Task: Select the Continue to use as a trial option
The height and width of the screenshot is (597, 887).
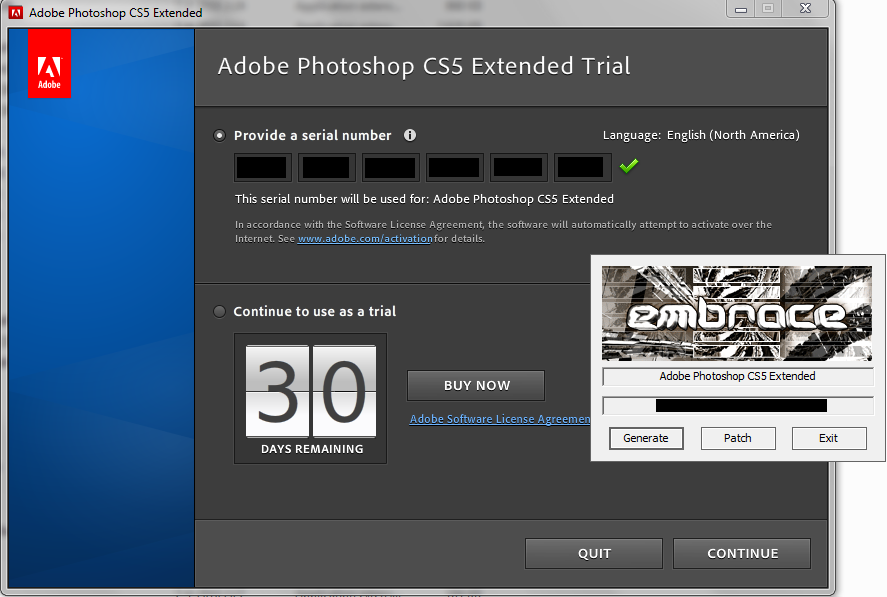Action: (219, 312)
